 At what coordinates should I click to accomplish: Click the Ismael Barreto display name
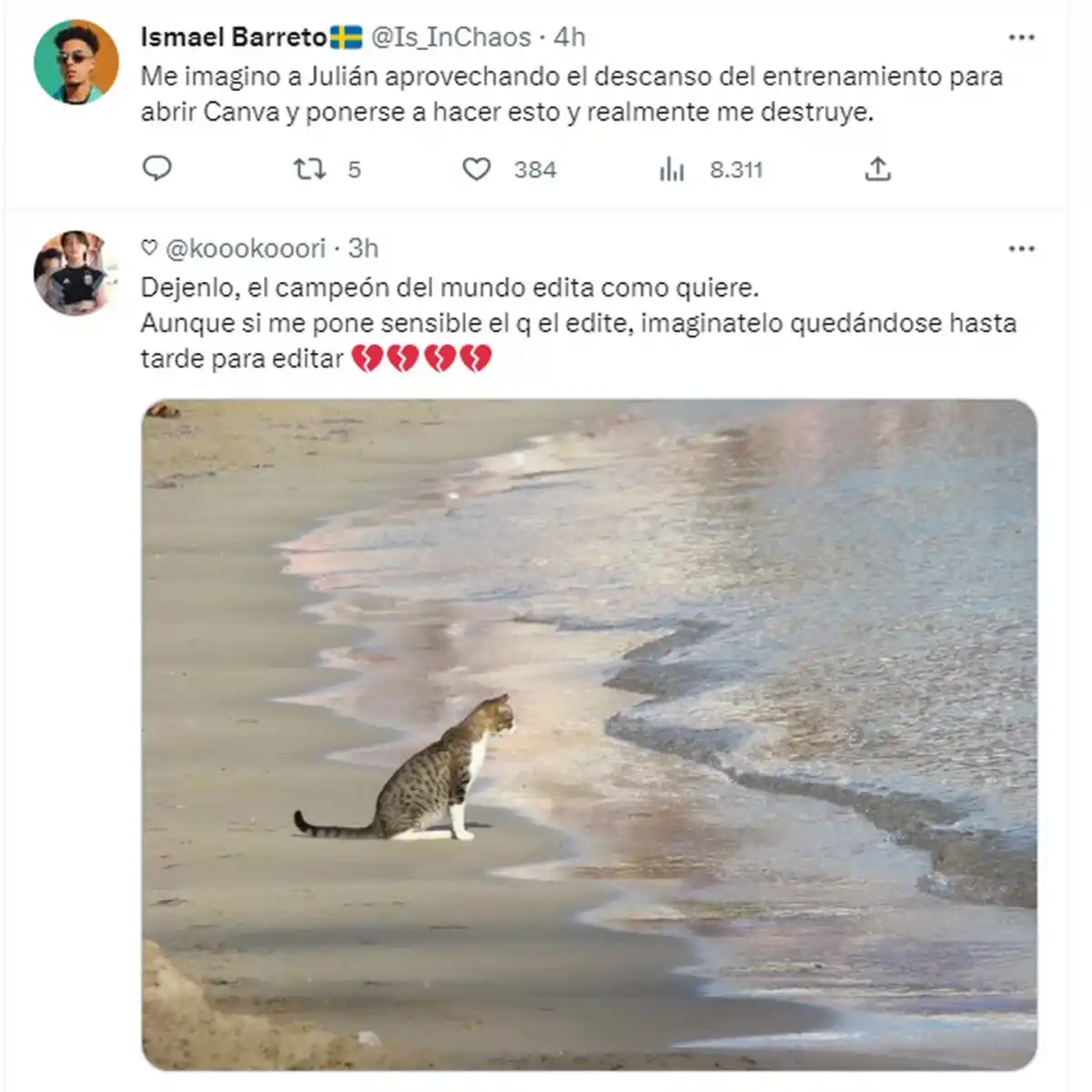pos(234,37)
